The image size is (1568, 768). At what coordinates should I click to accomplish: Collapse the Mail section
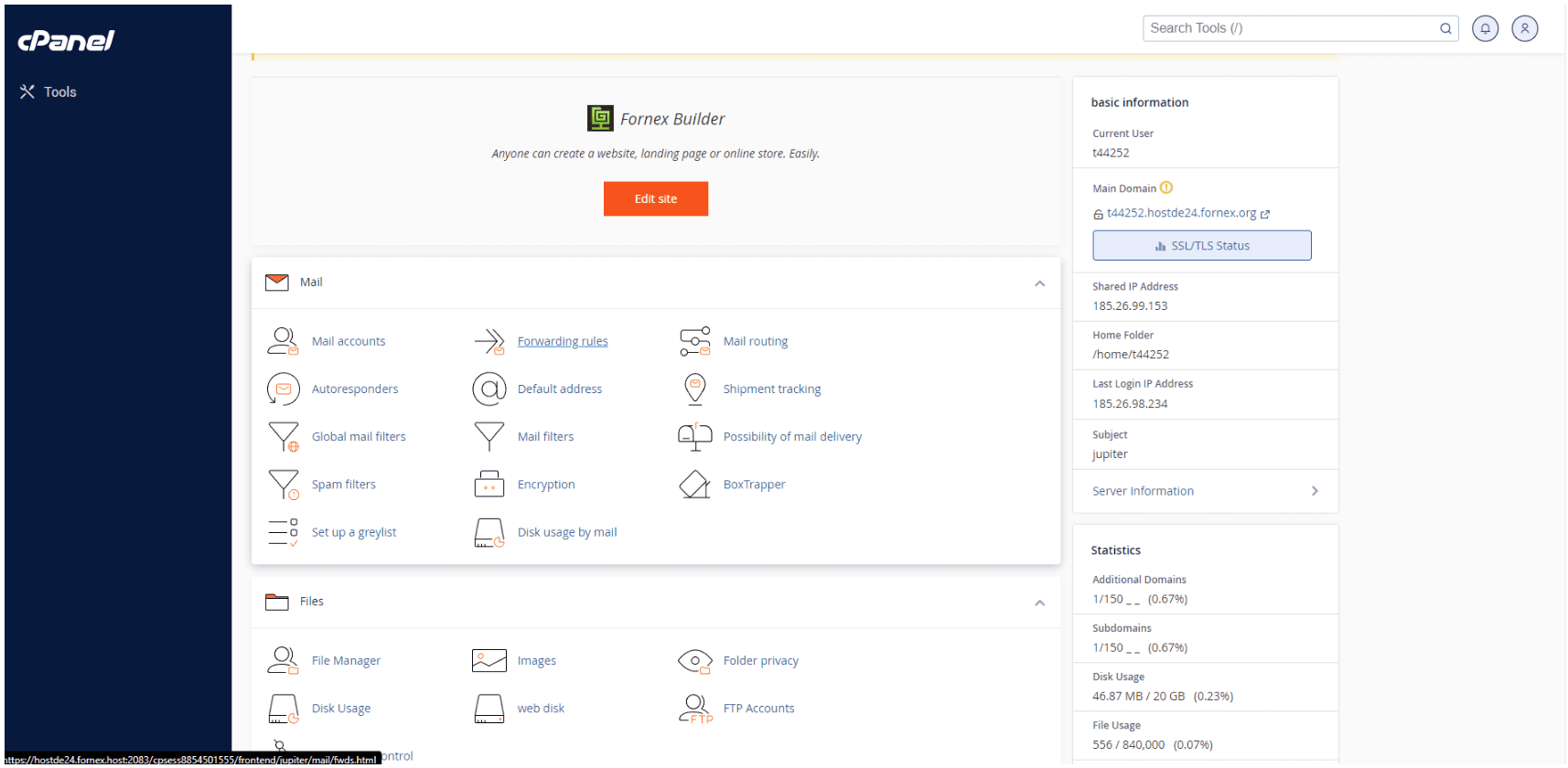pos(1040,283)
